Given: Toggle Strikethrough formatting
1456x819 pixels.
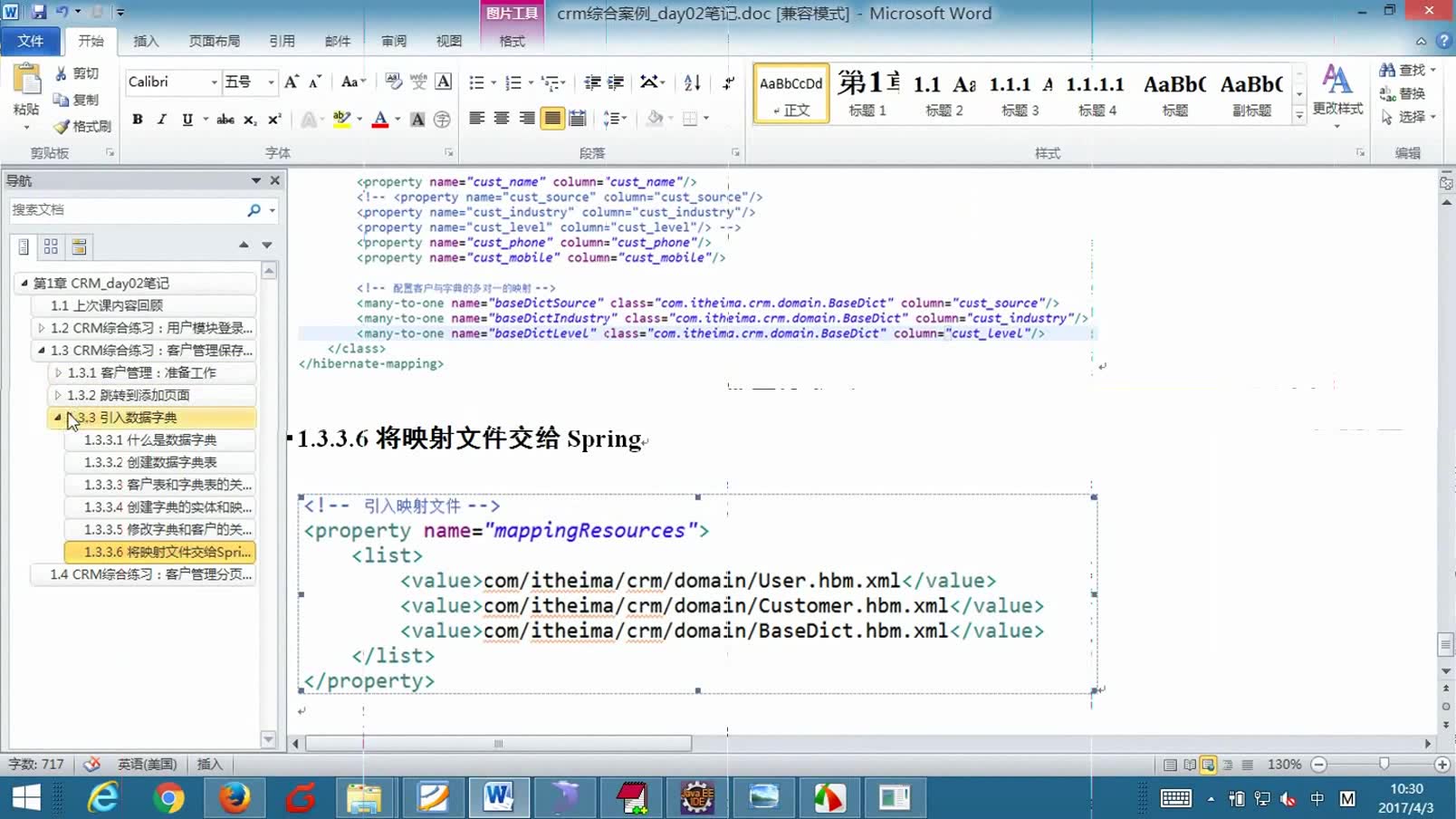Looking at the screenshot, I should (225, 119).
